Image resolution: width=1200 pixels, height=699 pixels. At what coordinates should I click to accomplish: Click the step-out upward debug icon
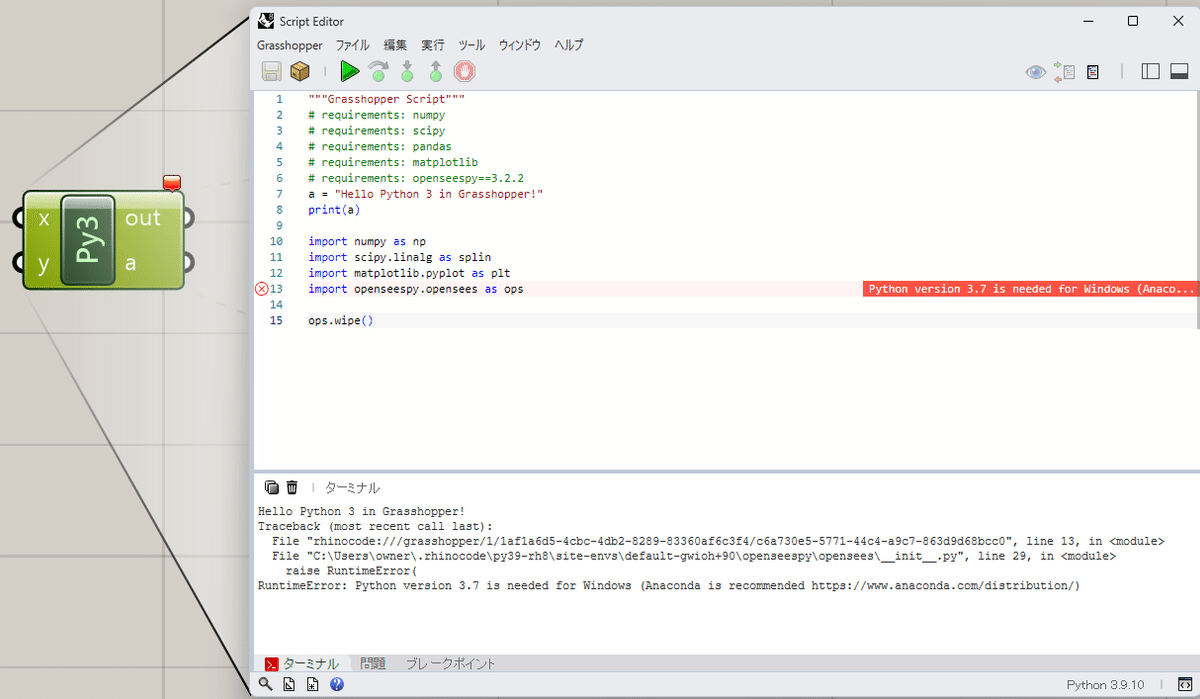(x=435, y=71)
